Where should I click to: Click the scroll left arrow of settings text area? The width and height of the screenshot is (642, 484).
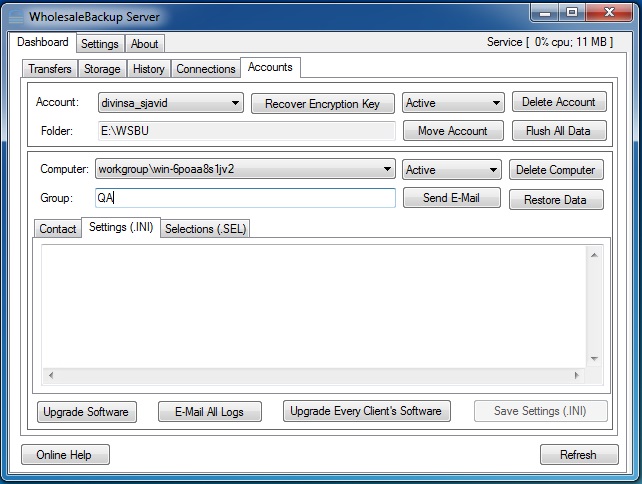51,375
